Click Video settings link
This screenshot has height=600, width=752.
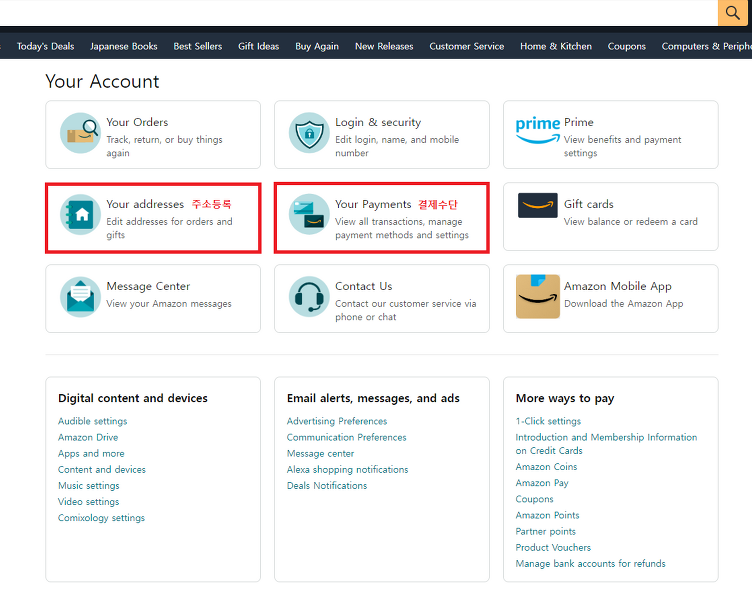(x=88, y=502)
